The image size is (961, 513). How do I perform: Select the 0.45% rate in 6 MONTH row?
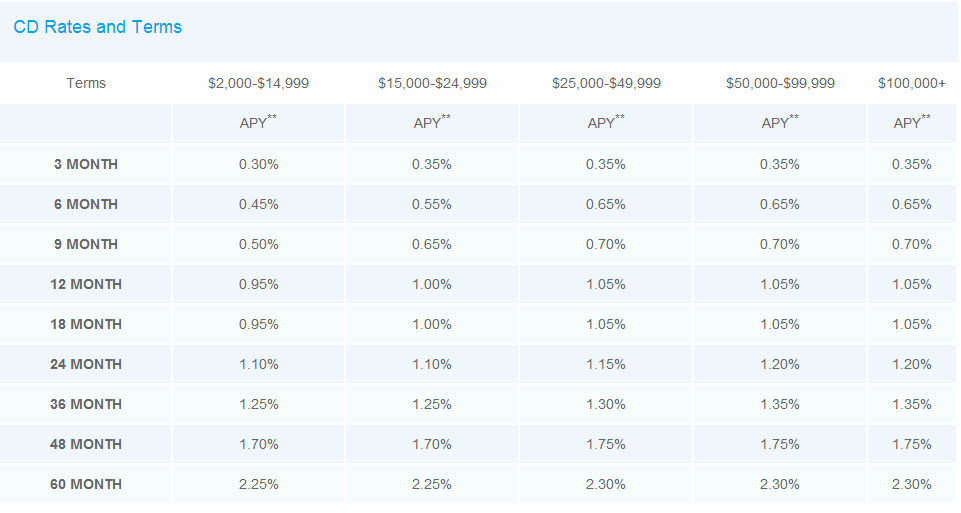click(x=258, y=204)
